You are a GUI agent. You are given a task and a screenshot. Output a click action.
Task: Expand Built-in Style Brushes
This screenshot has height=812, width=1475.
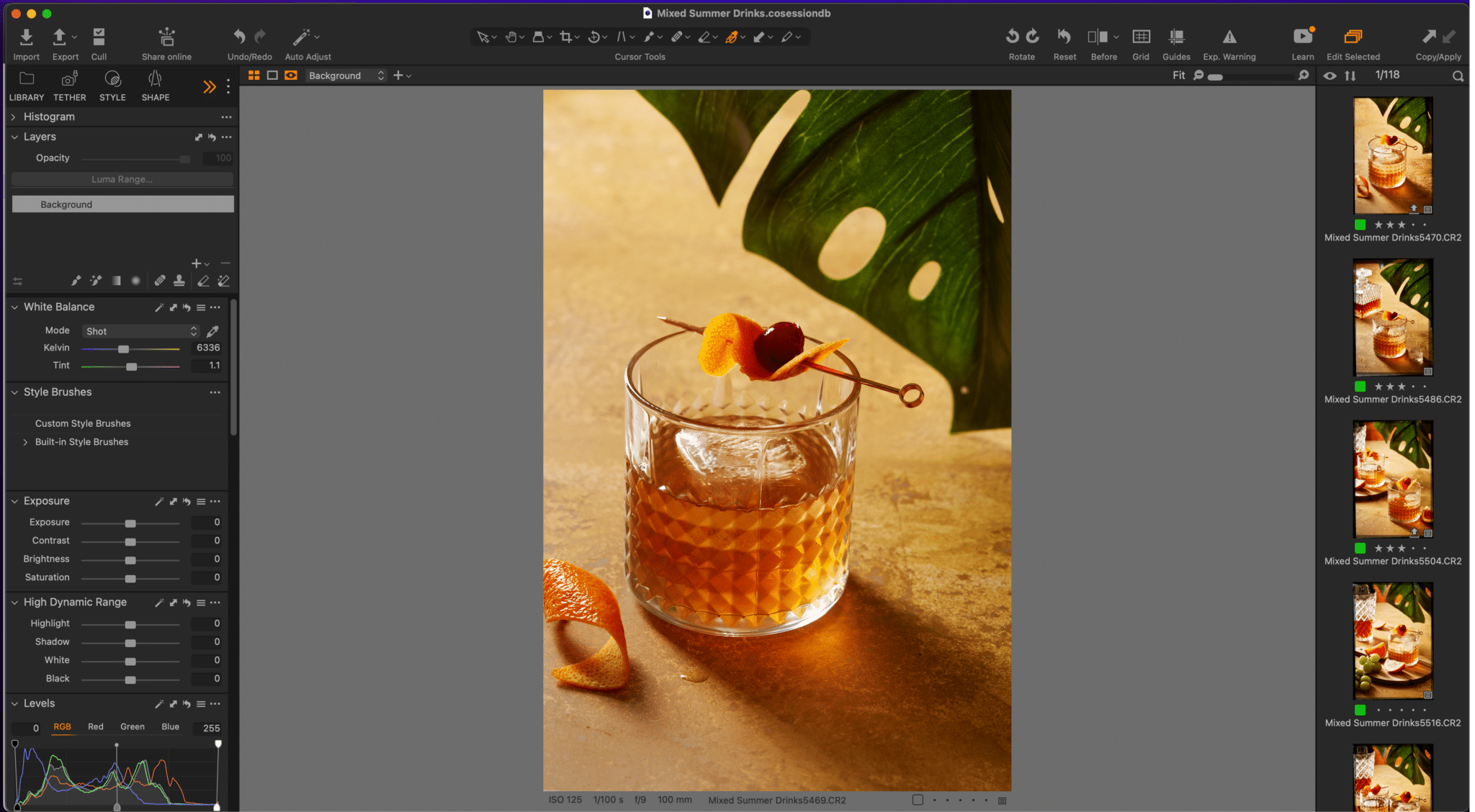(x=25, y=442)
